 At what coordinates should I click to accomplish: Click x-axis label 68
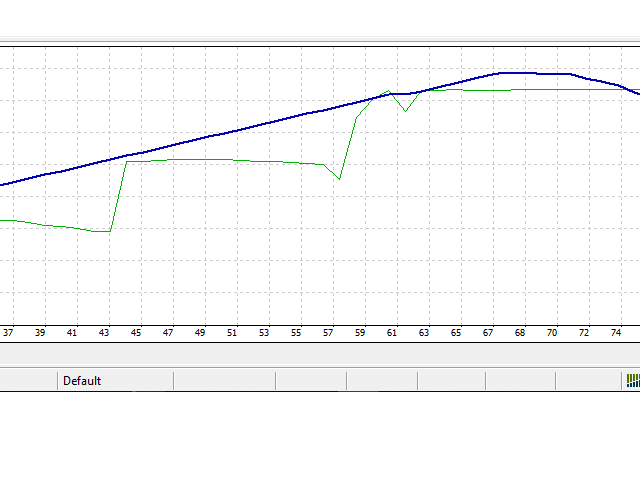tap(520, 333)
